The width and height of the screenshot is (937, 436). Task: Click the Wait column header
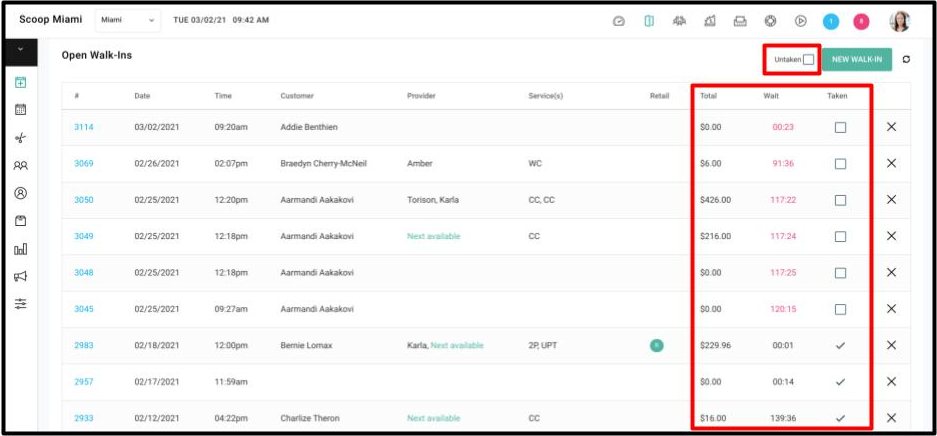pyautogui.click(x=771, y=96)
